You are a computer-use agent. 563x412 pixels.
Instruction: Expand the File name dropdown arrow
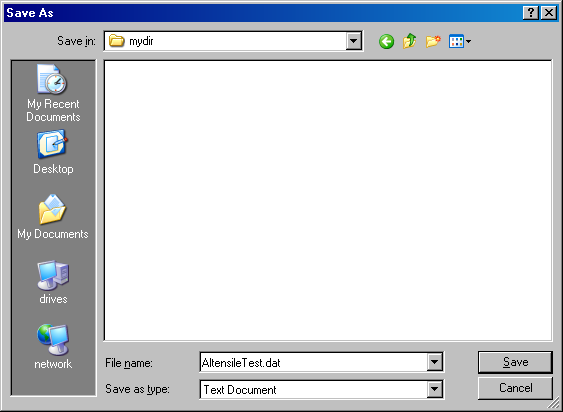click(434, 362)
